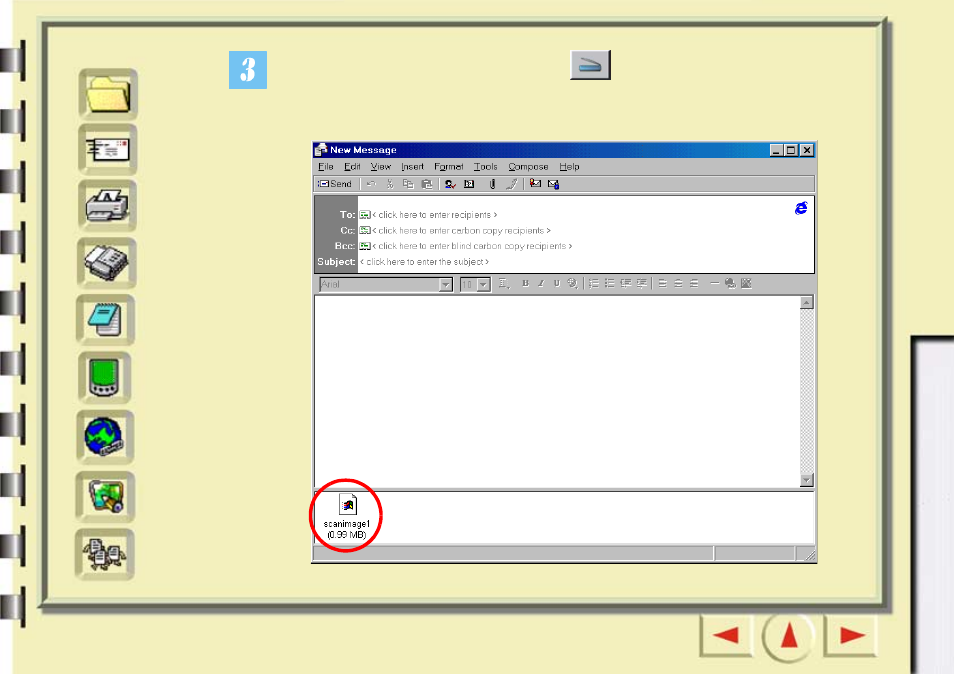Screen dimensions: 954x674
Task: Open address card icon next to Bcc:
Action: pyautogui.click(x=364, y=246)
